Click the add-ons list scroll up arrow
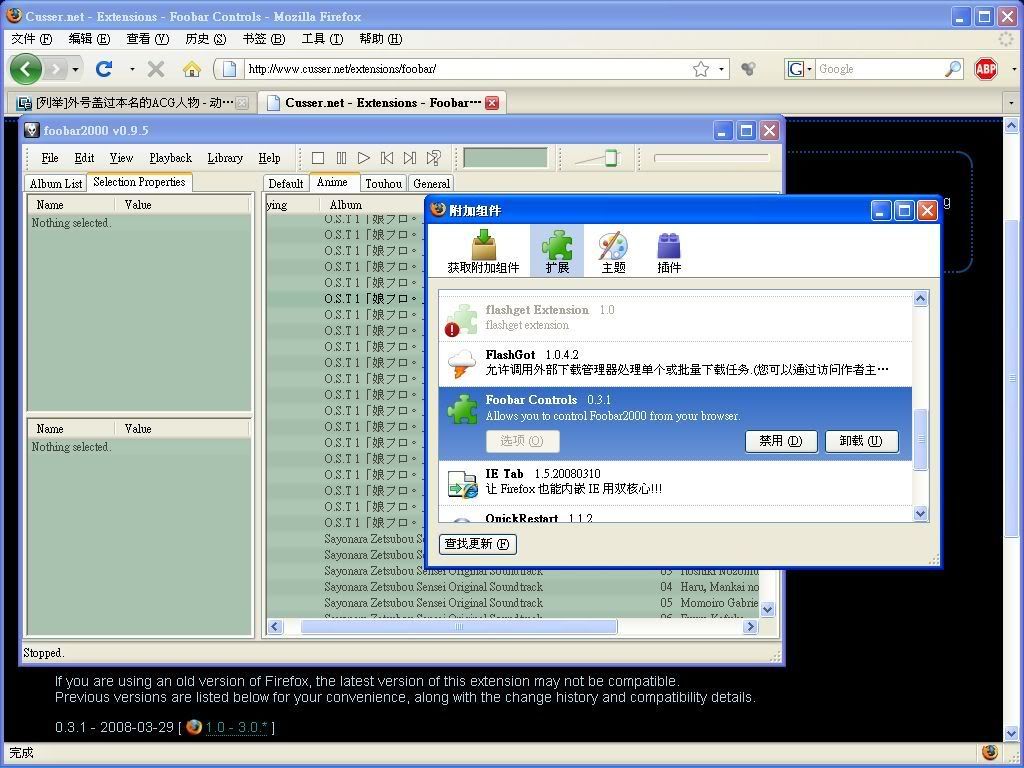The width and height of the screenshot is (1024, 768). pyautogui.click(x=920, y=299)
